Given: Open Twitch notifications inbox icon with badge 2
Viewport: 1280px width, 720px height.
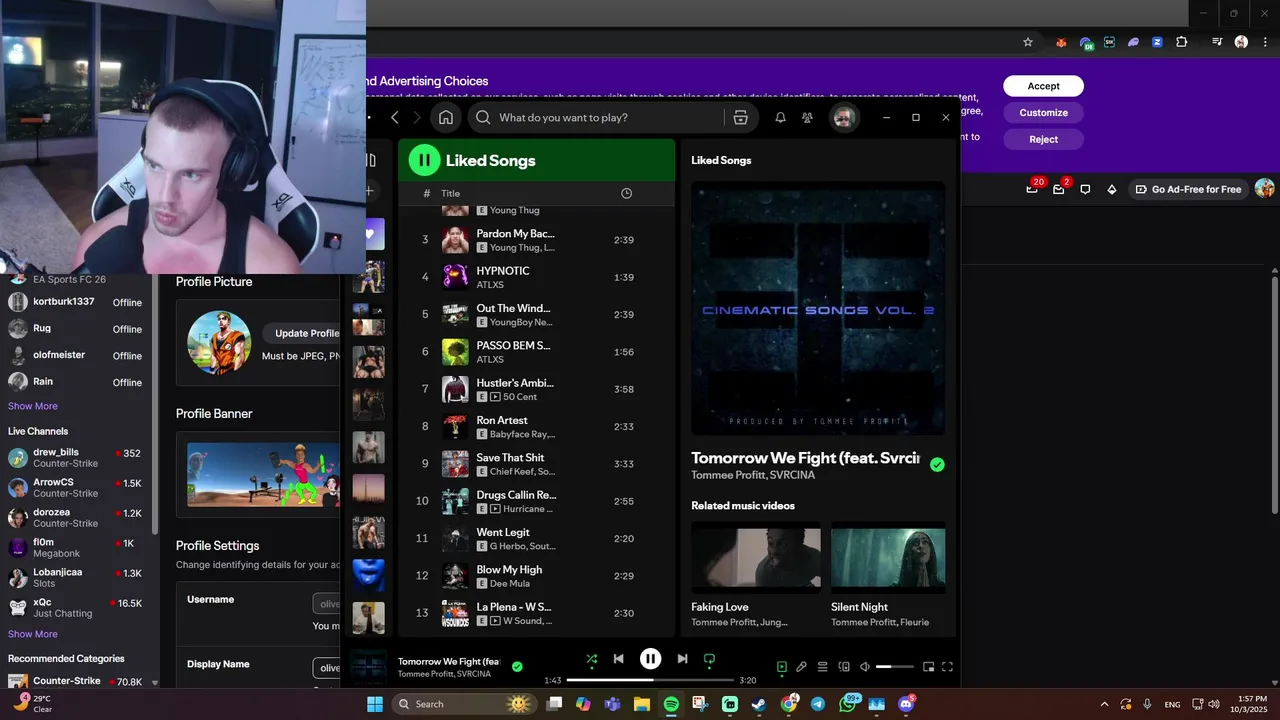Looking at the screenshot, I should tap(1058, 189).
